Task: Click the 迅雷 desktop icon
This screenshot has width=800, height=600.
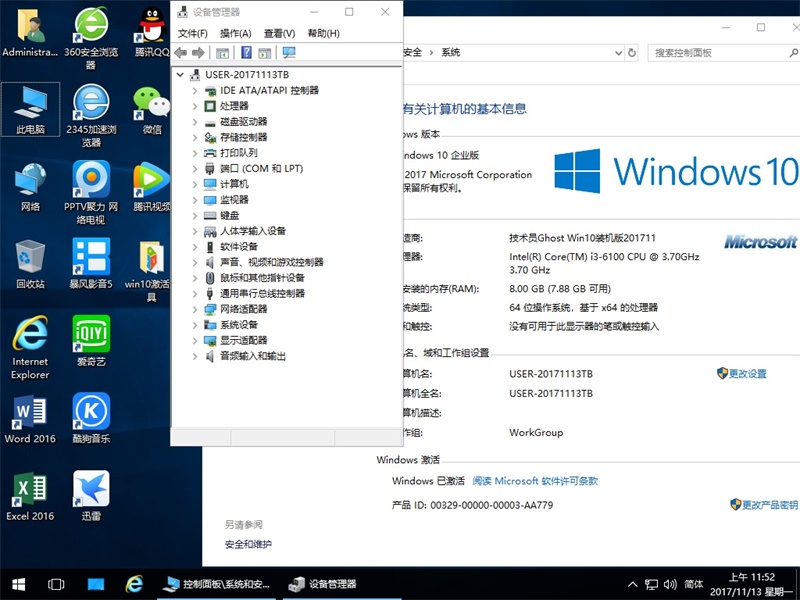Action: pos(91,495)
